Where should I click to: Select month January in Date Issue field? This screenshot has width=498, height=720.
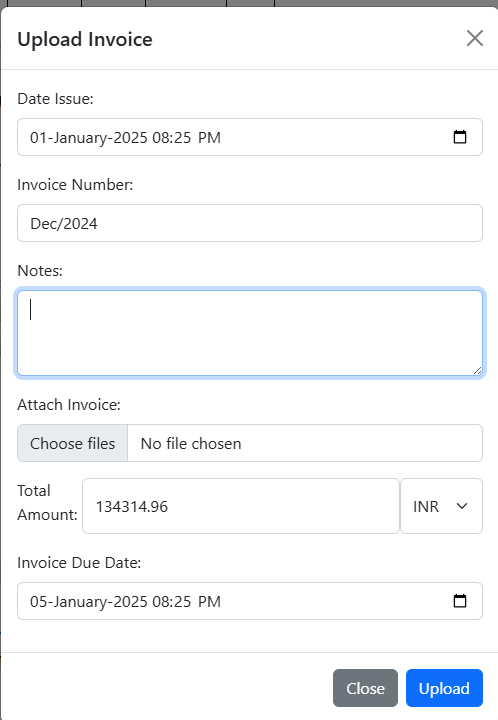[79, 138]
